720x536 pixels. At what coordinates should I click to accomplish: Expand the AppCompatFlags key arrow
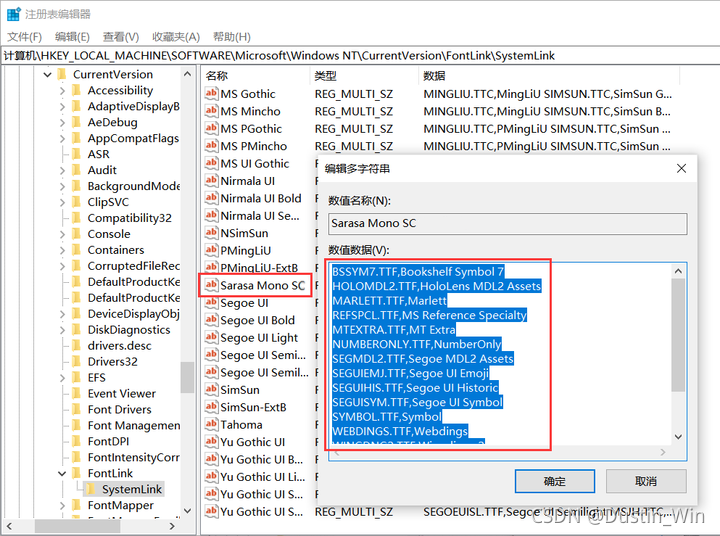coord(62,138)
